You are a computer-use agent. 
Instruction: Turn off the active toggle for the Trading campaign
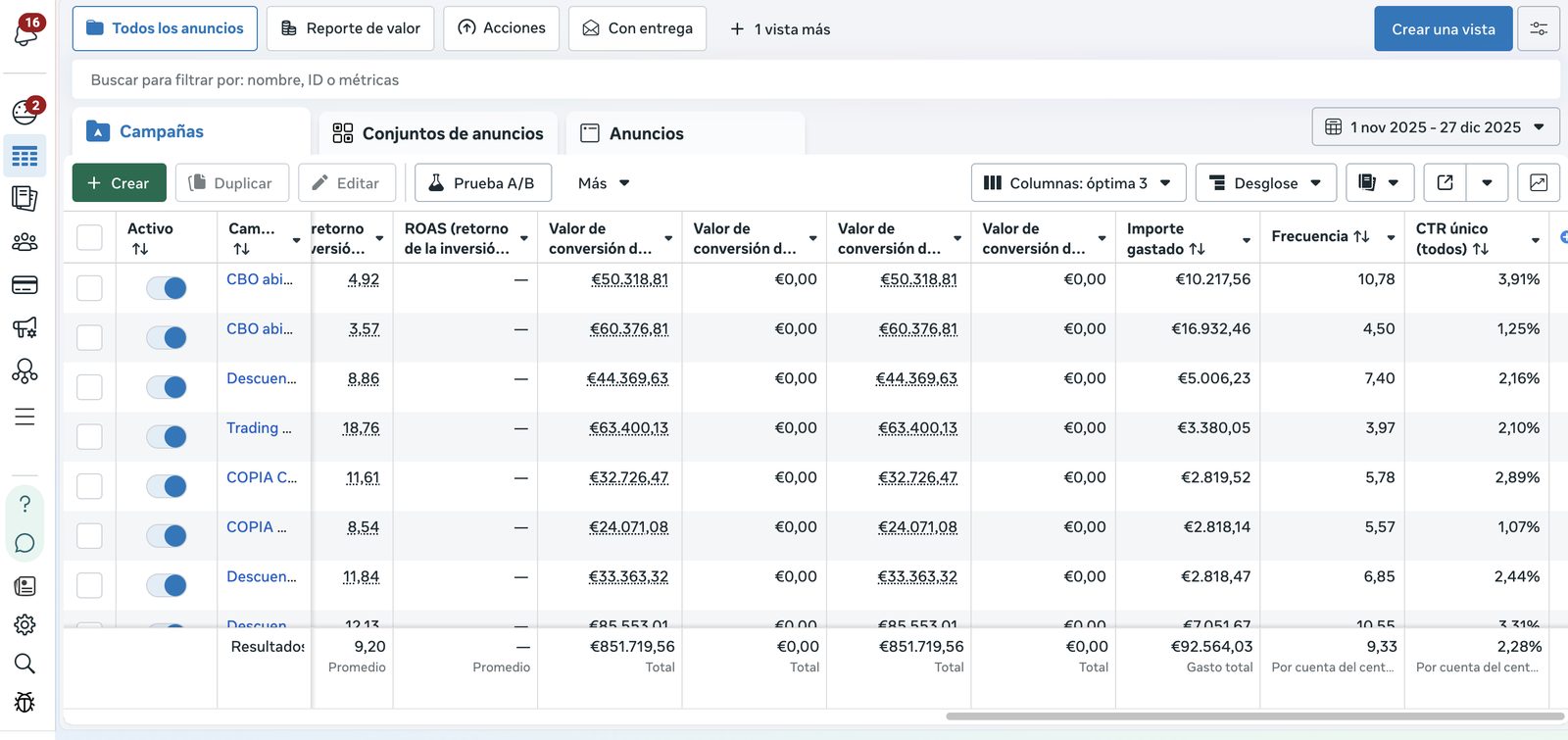pyautogui.click(x=167, y=436)
